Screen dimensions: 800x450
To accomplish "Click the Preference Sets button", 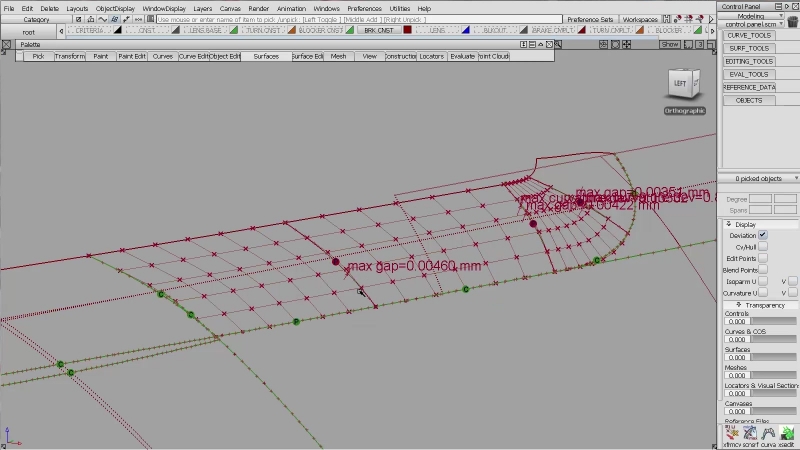I will click(x=590, y=19).
